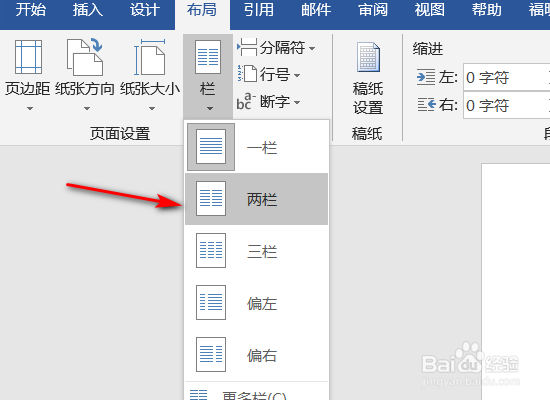
Task: Click the 断字 label text
Action: pyautogui.click(x=275, y=102)
